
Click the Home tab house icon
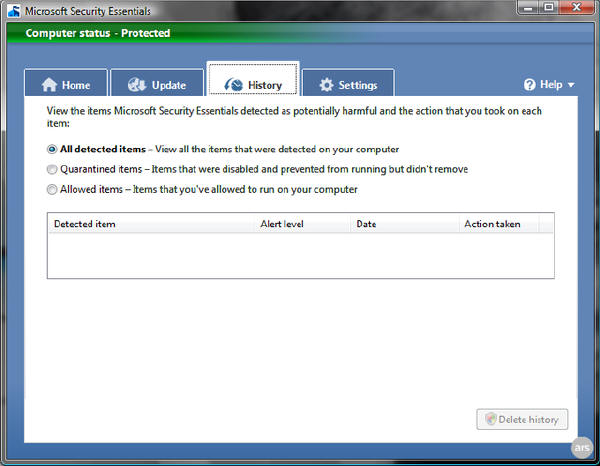point(49,85)
